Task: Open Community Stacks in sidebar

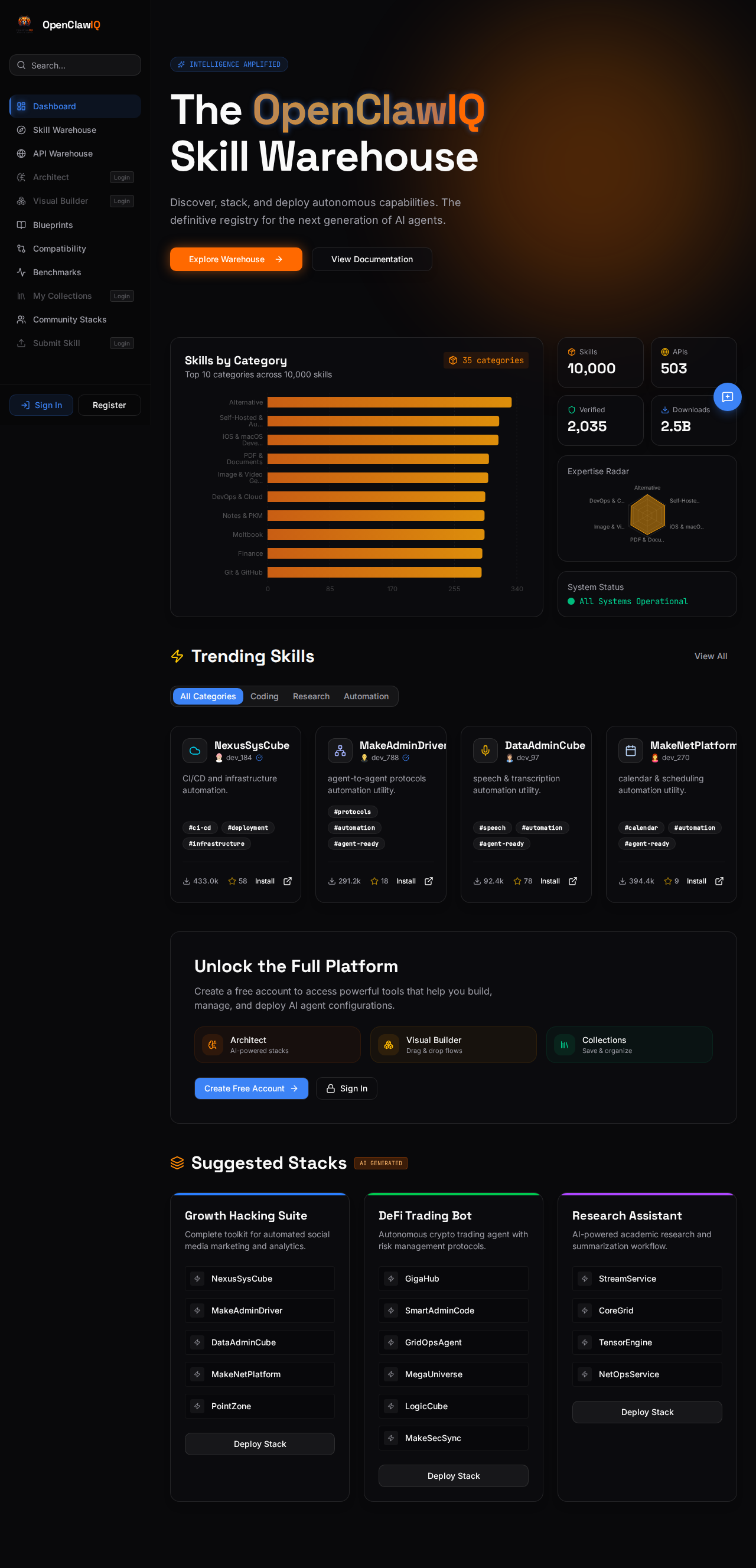Action: [x=76, y=320]
